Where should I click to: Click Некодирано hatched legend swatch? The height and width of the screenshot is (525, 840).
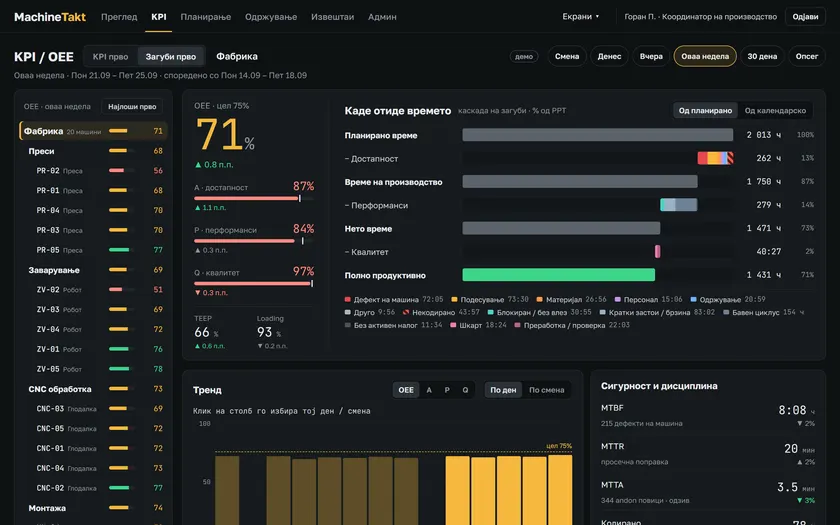click(x=406, y=312)
